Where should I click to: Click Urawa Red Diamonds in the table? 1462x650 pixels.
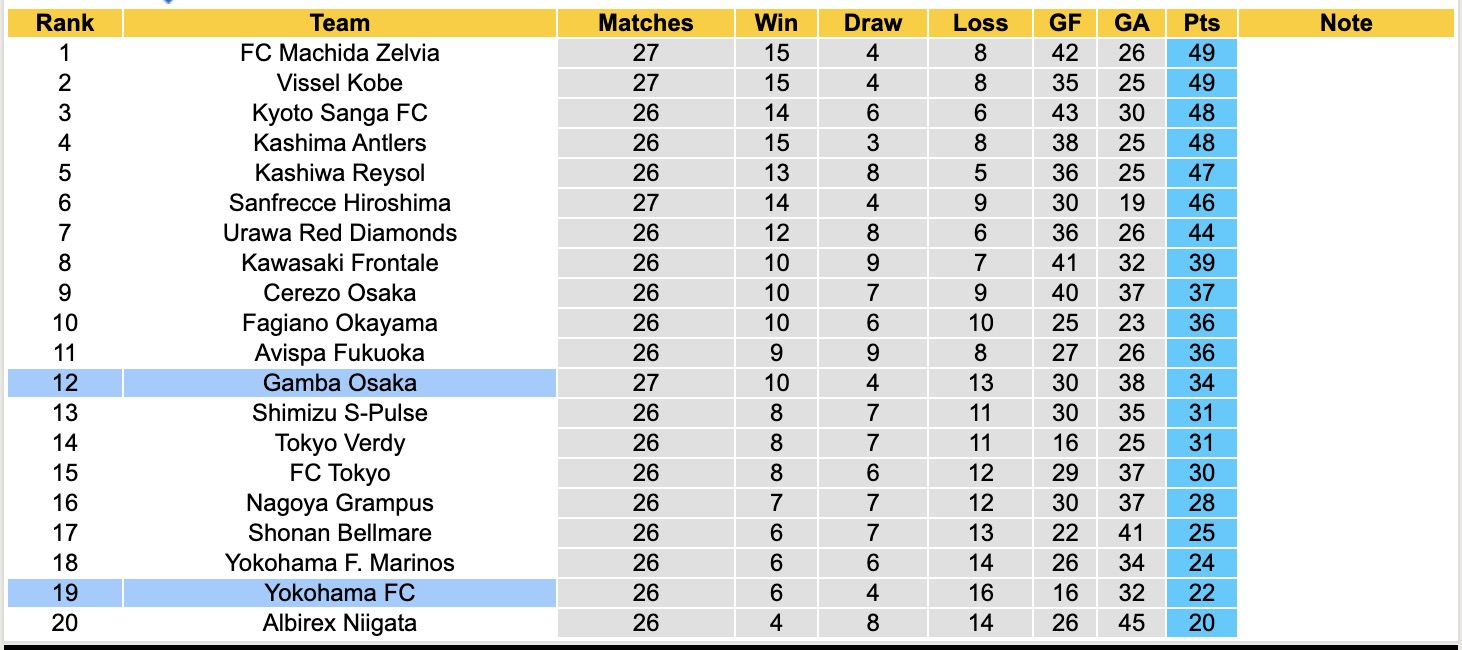click(340, 233)
